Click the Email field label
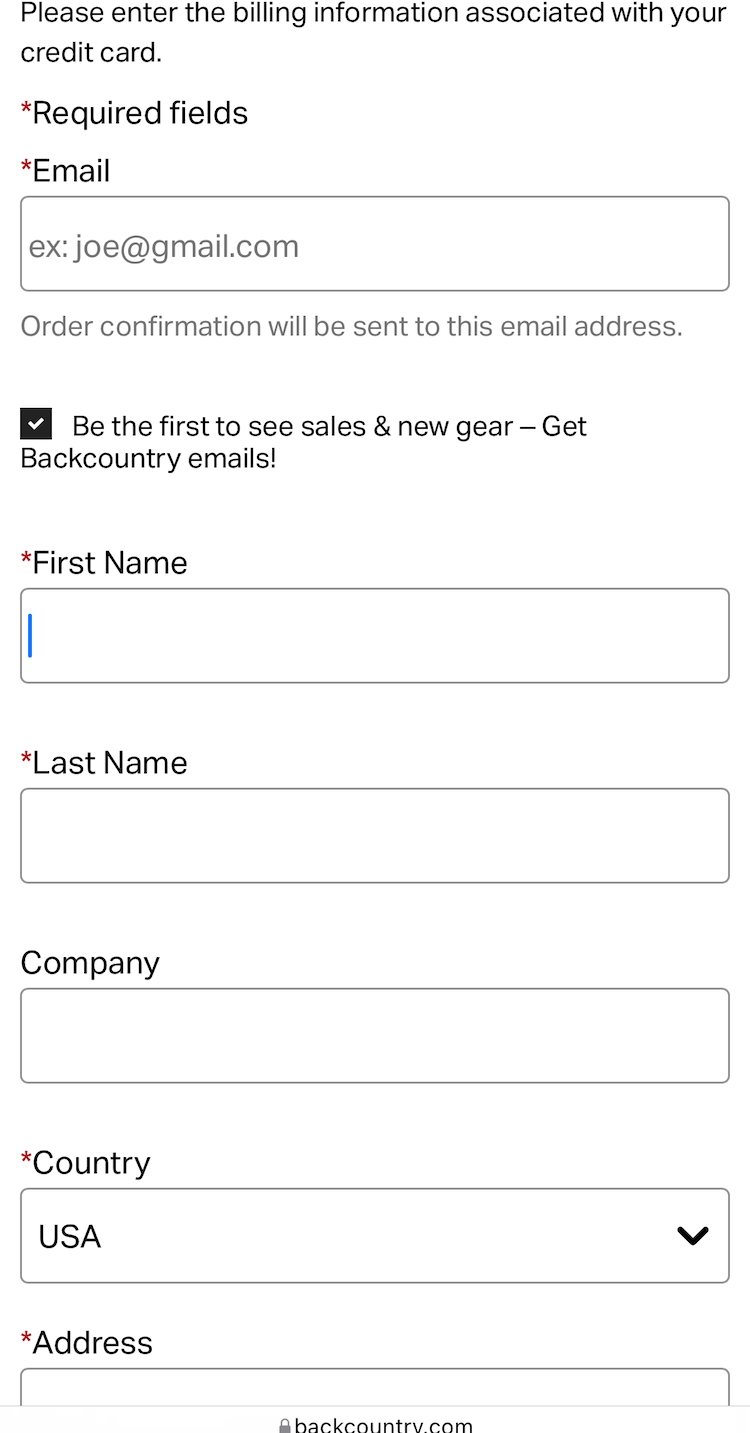This screenshot has height=1433, width=750. point(71,171)
